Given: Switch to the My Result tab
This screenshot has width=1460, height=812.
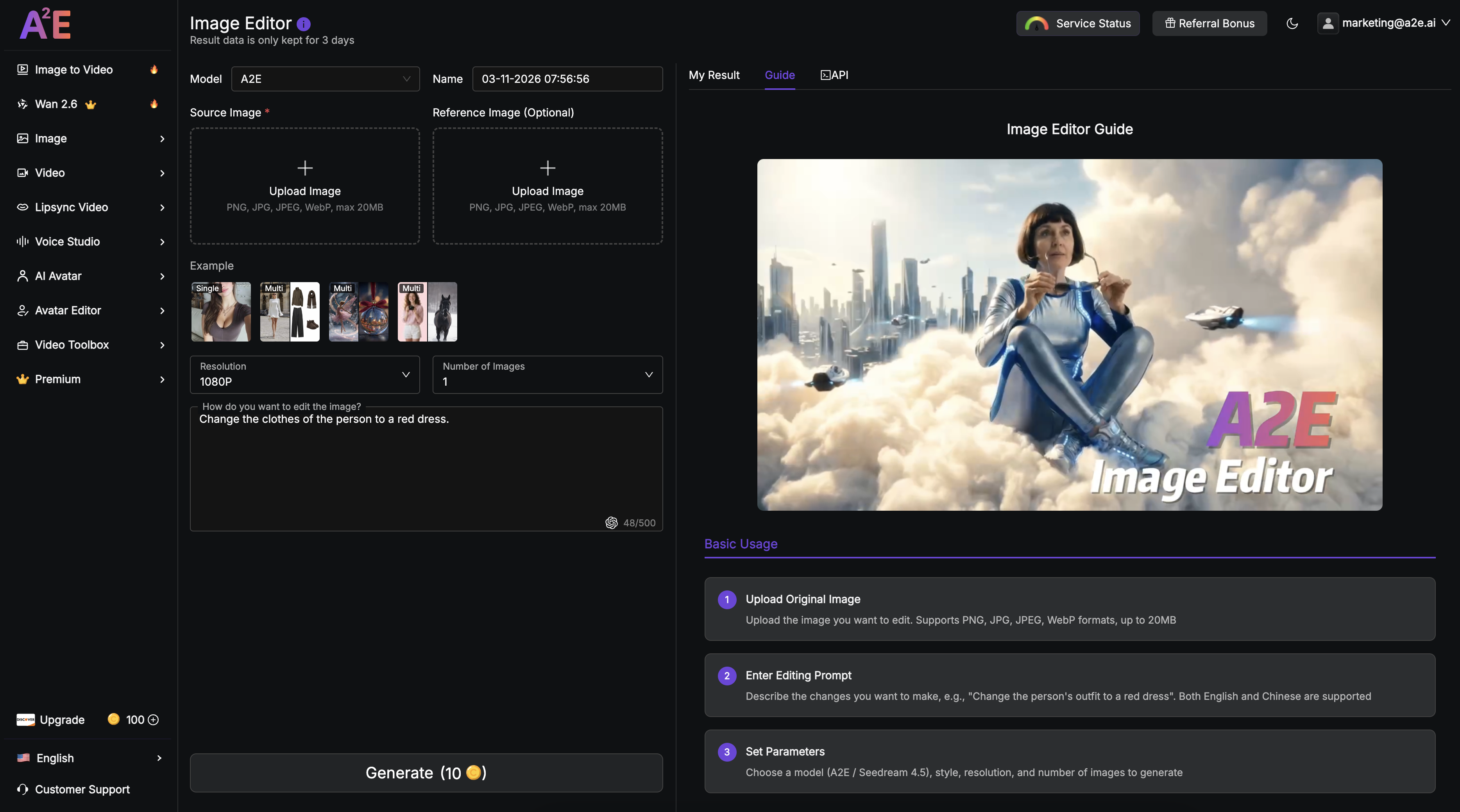Looking at the screenshot, I should 714,75.
